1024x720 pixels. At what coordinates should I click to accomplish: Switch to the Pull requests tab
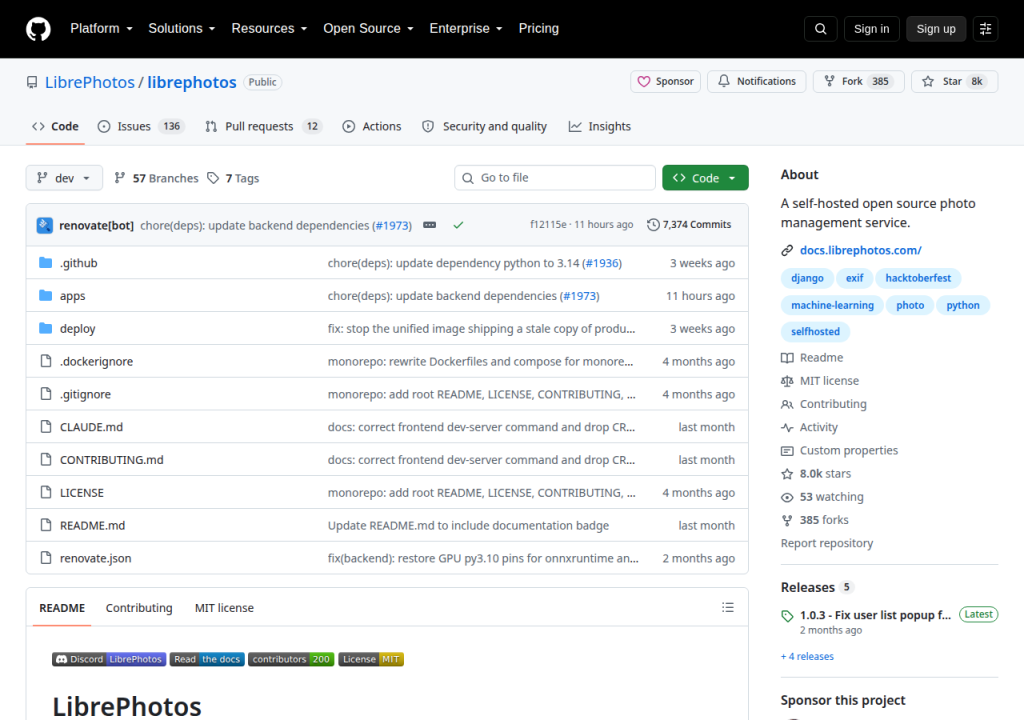[263, 127]
